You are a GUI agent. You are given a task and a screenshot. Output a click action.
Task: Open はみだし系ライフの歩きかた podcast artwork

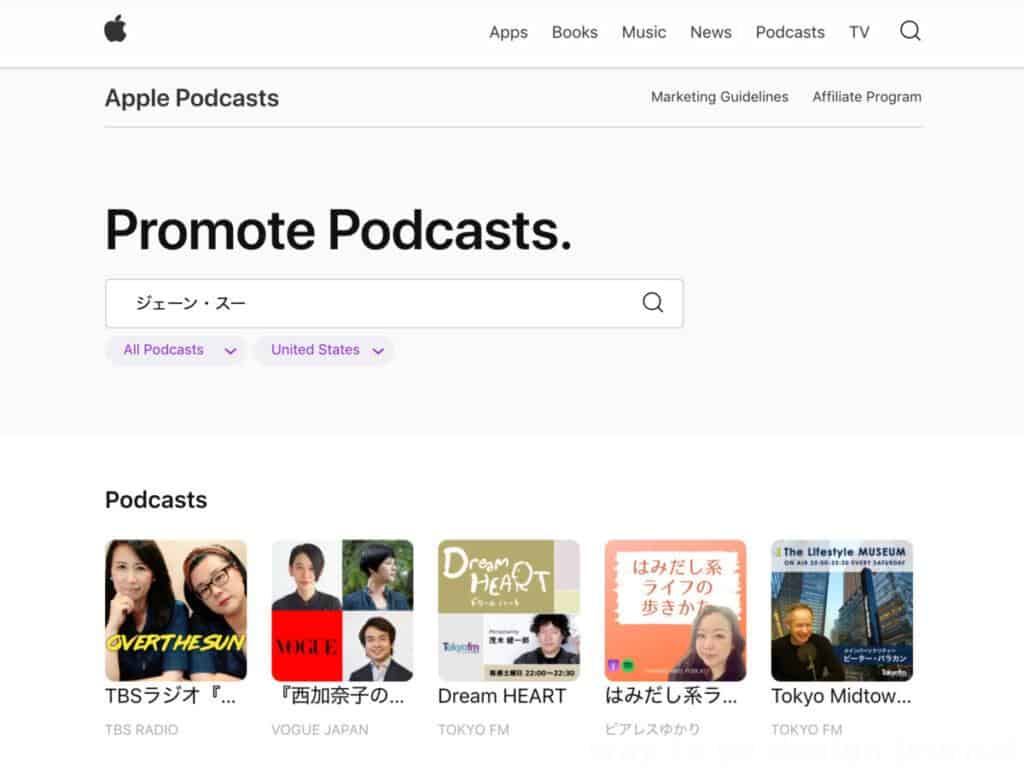click(675, 610)
